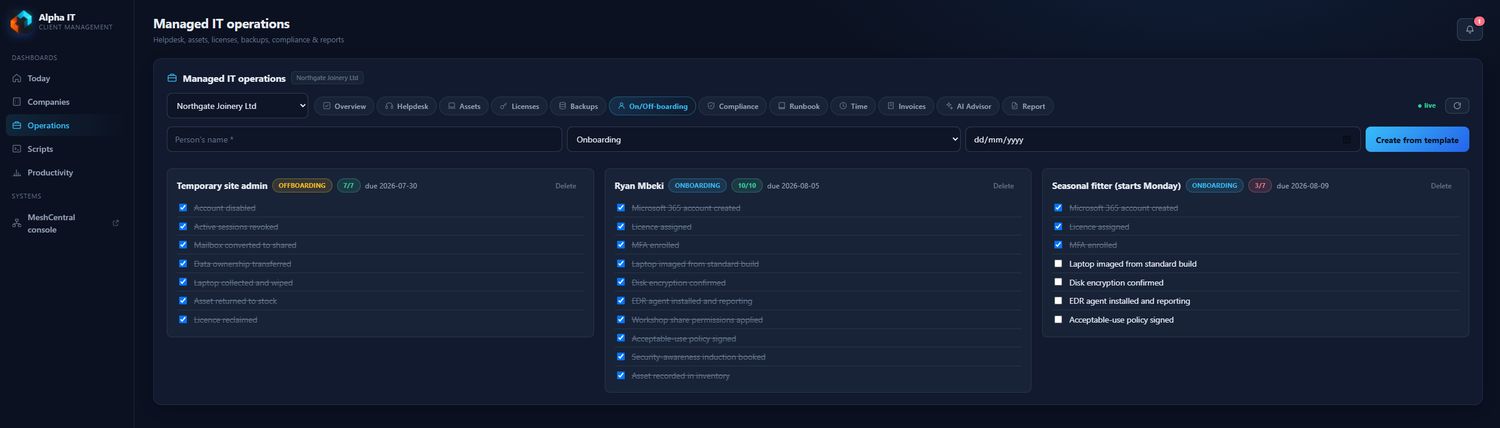Uncheck Asset returned to stock

[183, 300]
